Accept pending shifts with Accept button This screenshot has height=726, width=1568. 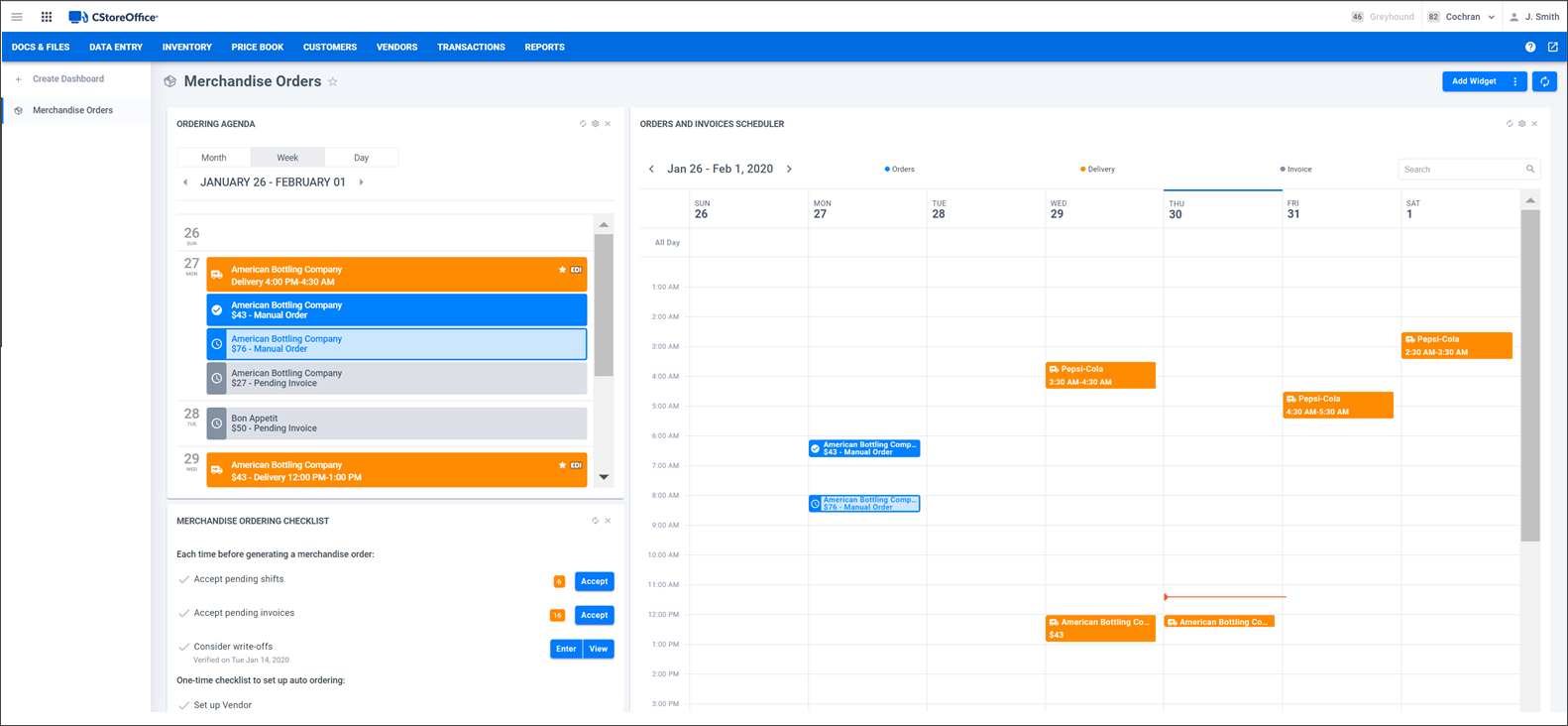click(x=594, y=581)
